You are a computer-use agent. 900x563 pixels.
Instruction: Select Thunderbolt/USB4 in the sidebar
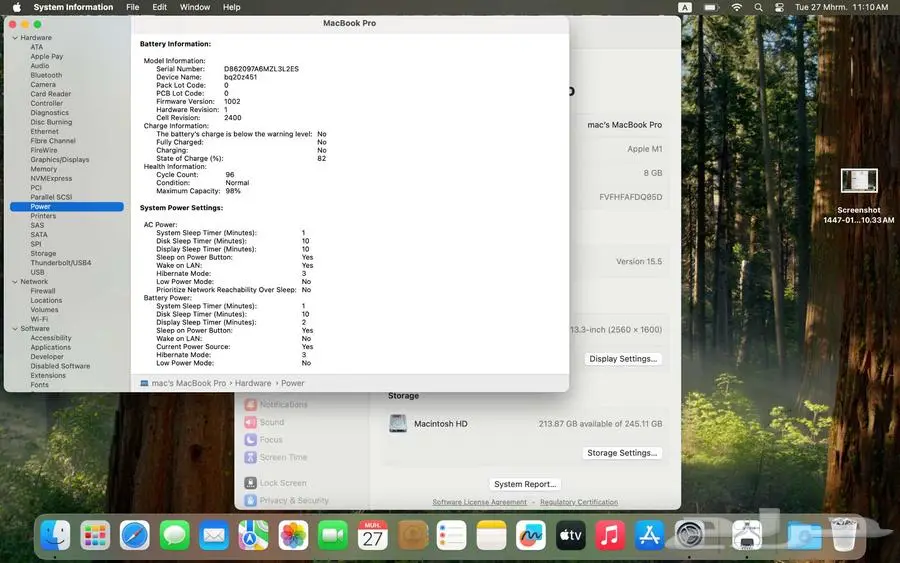[x=61, y=263]
